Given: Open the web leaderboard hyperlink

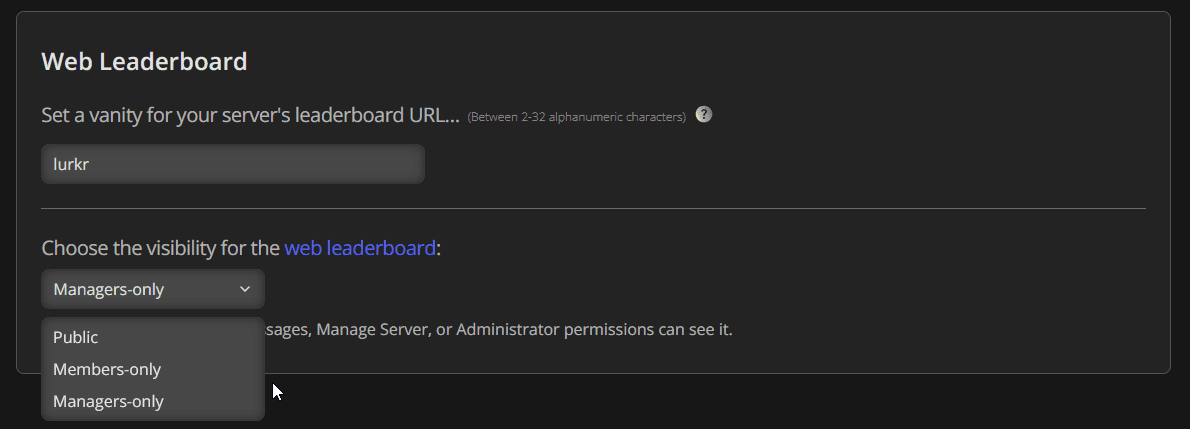Looking at the screenshot, I should click(x=360, y=248).
